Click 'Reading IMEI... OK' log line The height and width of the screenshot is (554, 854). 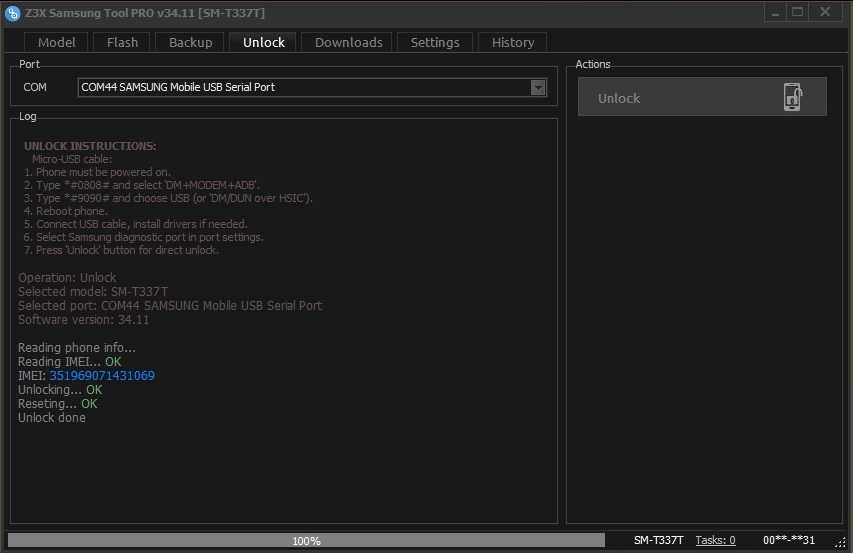(70, 362)
